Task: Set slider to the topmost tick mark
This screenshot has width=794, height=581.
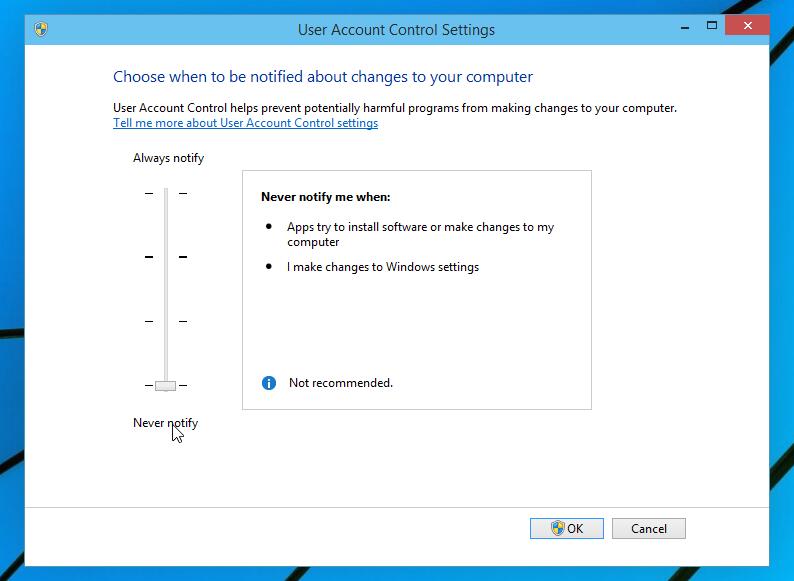Action: click(166, 193)
